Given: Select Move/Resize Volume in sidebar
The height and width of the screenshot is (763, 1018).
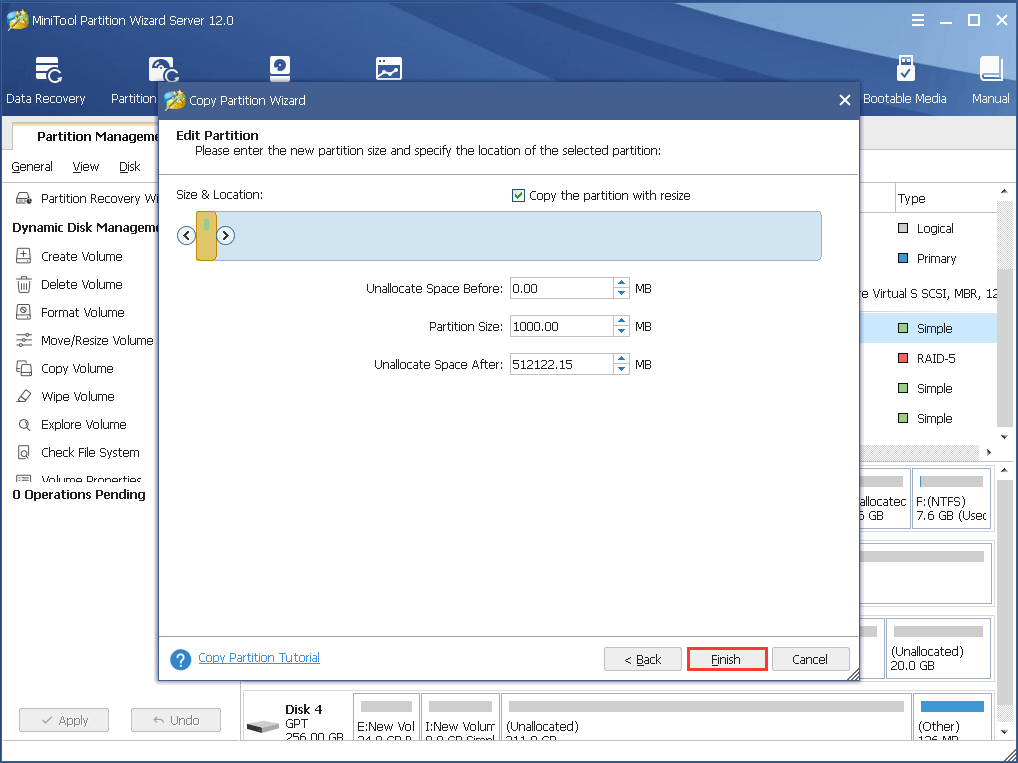Looking at the screenshot, I should point(85,340).
